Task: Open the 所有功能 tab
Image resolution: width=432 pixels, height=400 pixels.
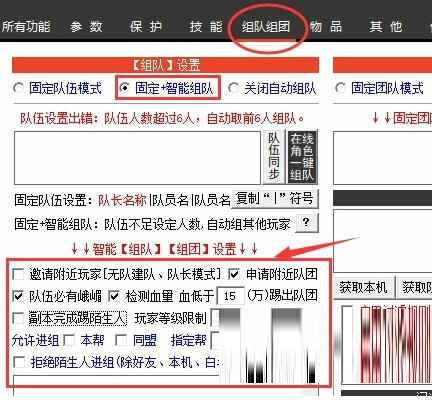Action: tap(26, 27)
